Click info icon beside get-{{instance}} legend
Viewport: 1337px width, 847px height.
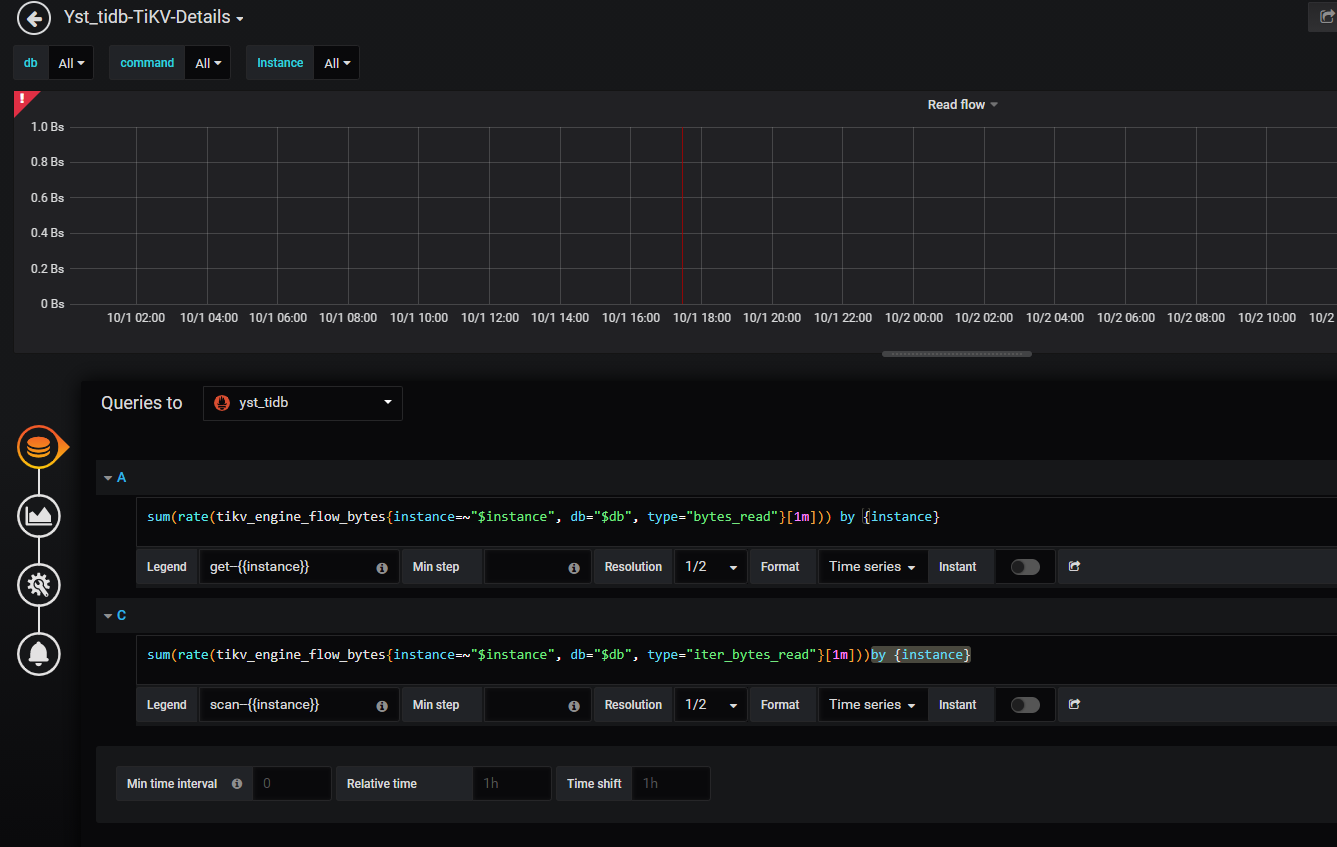[382, 567]
